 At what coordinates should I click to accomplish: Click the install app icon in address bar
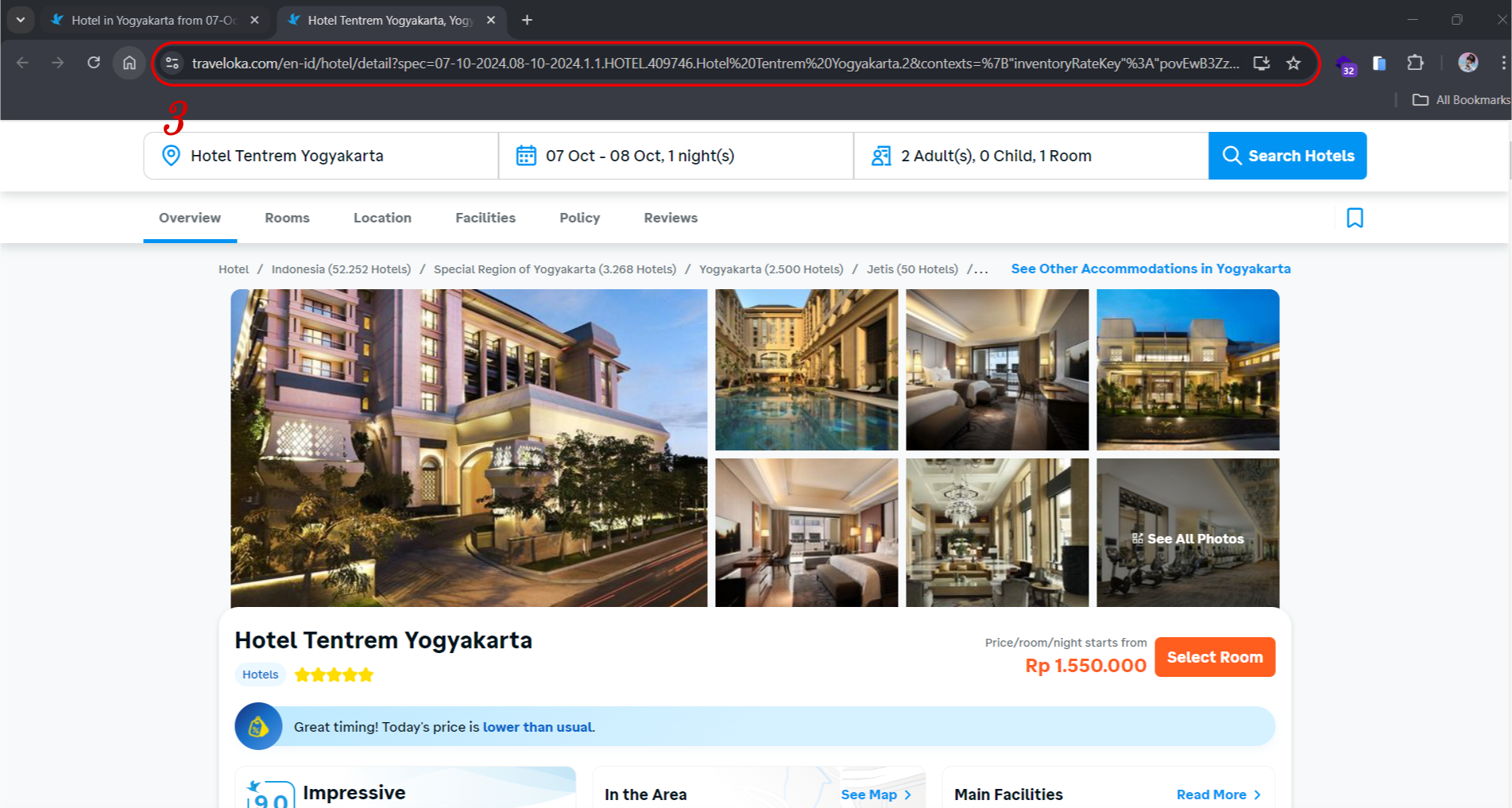[x=1261, y=63]
